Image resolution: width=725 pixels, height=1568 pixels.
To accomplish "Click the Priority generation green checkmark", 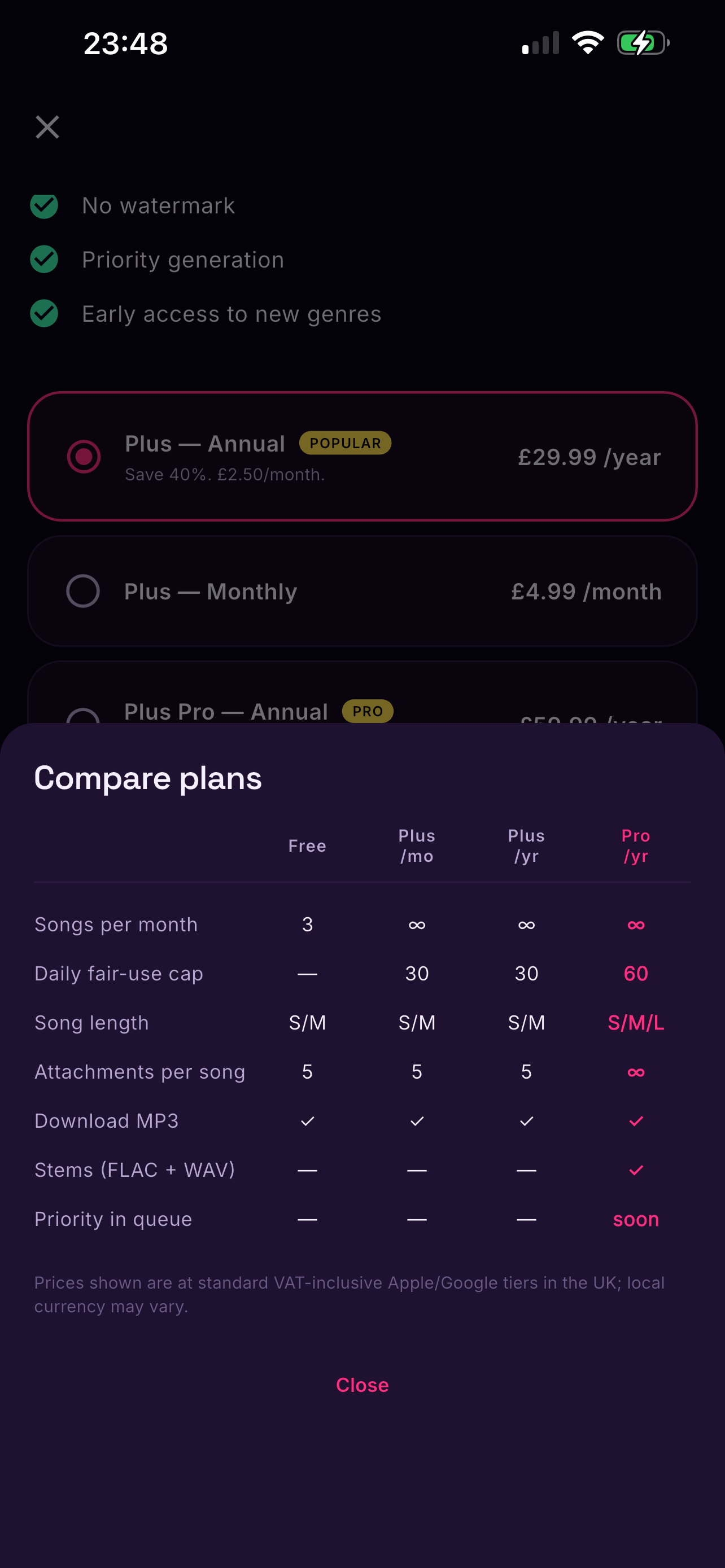I will pos(44,259).
